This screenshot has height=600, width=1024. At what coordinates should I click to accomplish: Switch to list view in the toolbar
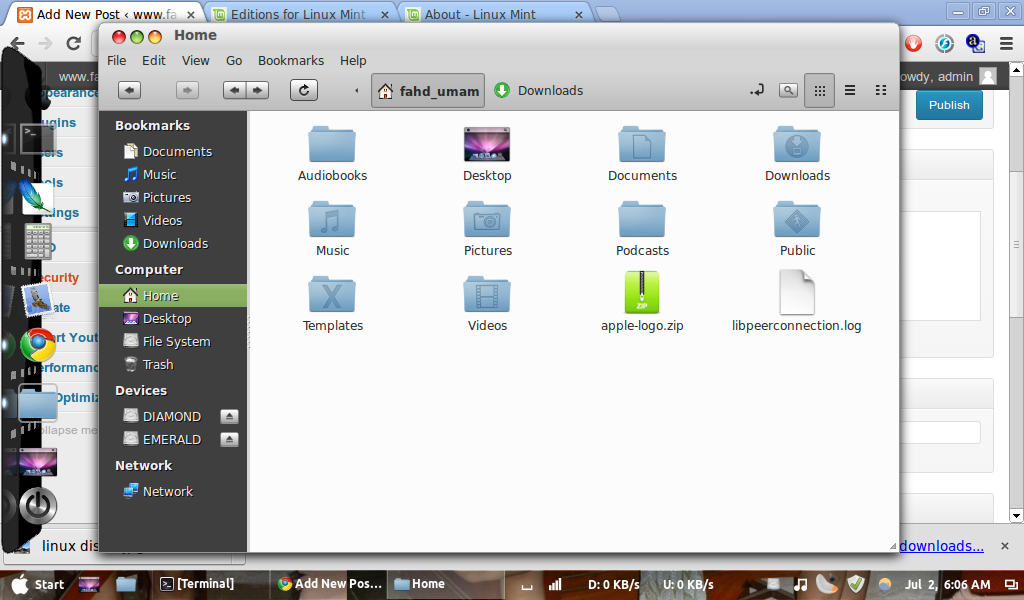850,90
